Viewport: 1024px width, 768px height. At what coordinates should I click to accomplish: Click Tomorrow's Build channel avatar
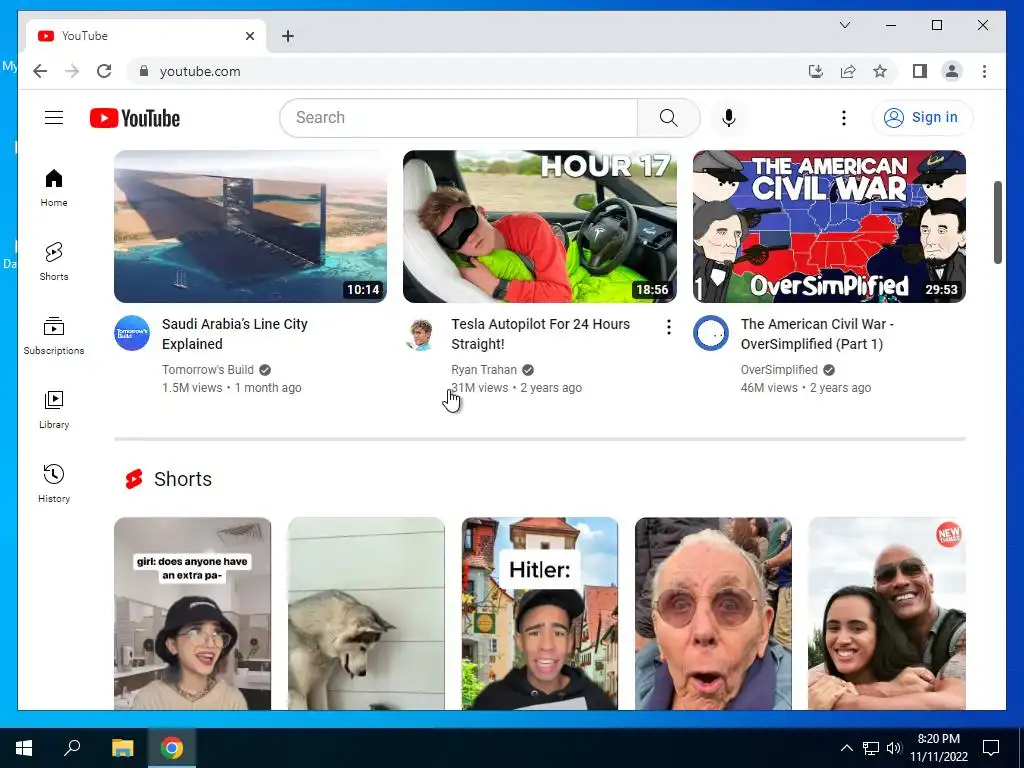tap(132, 333)
